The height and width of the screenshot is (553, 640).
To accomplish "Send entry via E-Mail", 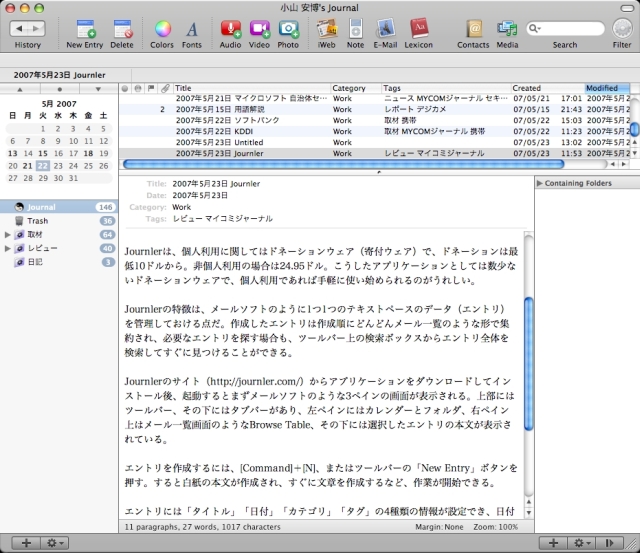I will pos(385,29).
